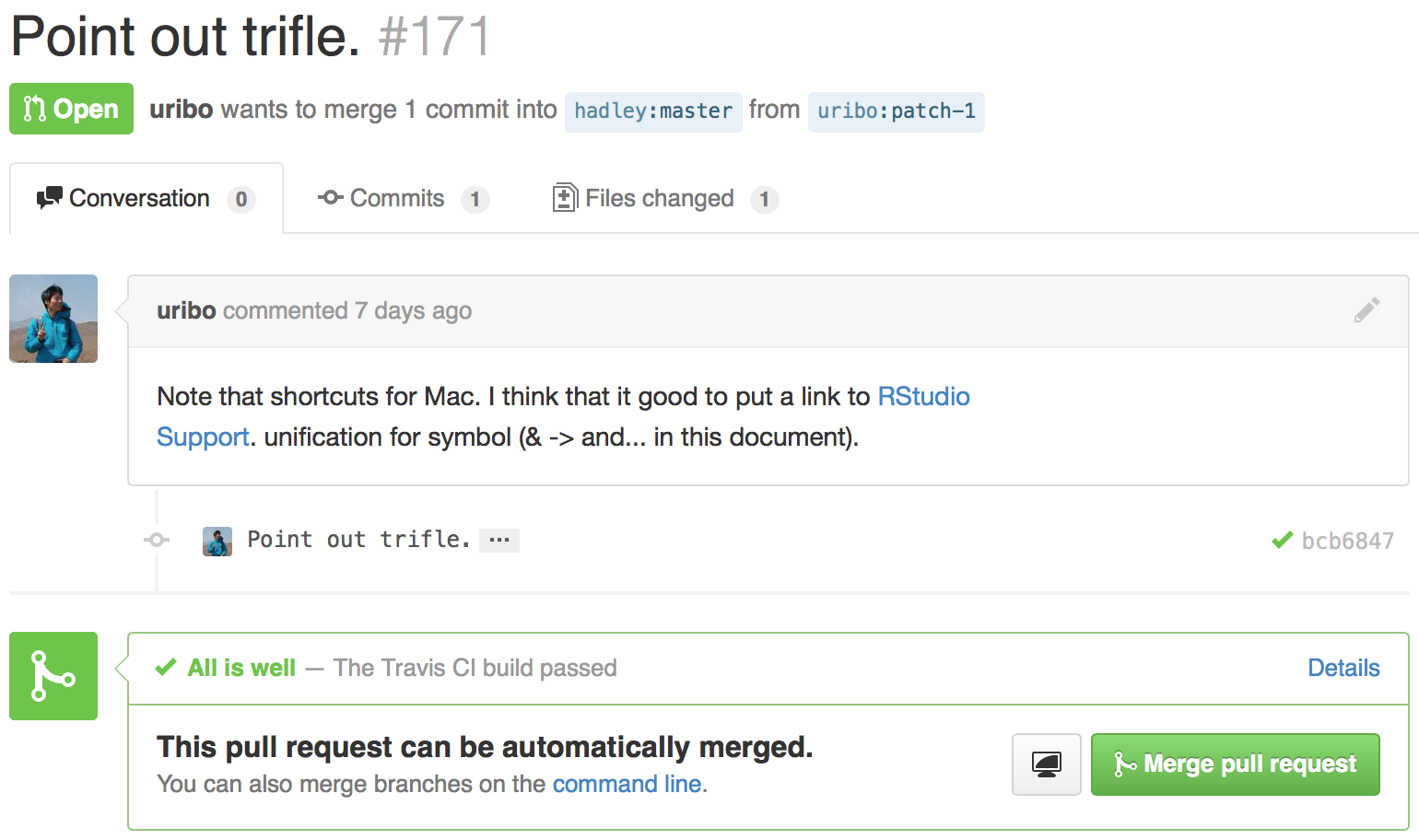
Task: Click the small avatar beside commit message
Action: pos(217,541)
